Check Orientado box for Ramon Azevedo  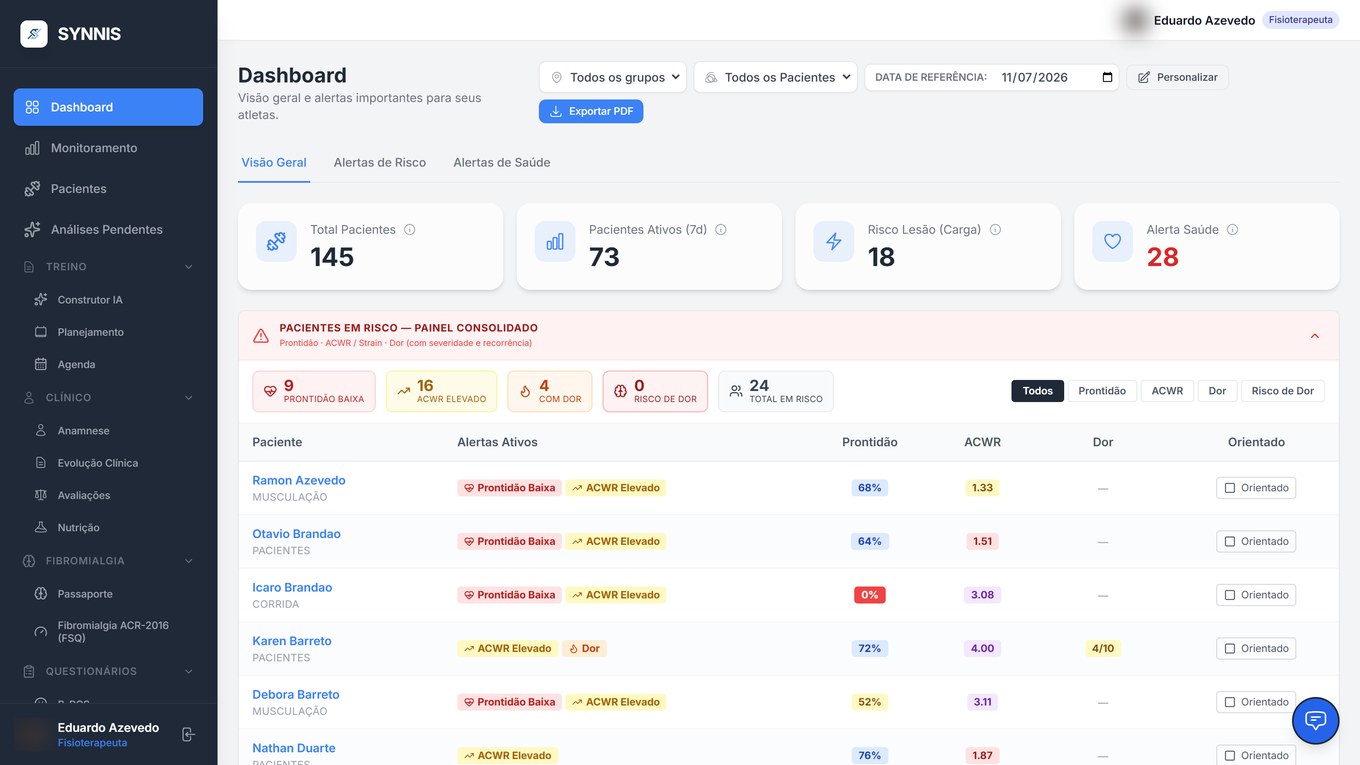1230,488
